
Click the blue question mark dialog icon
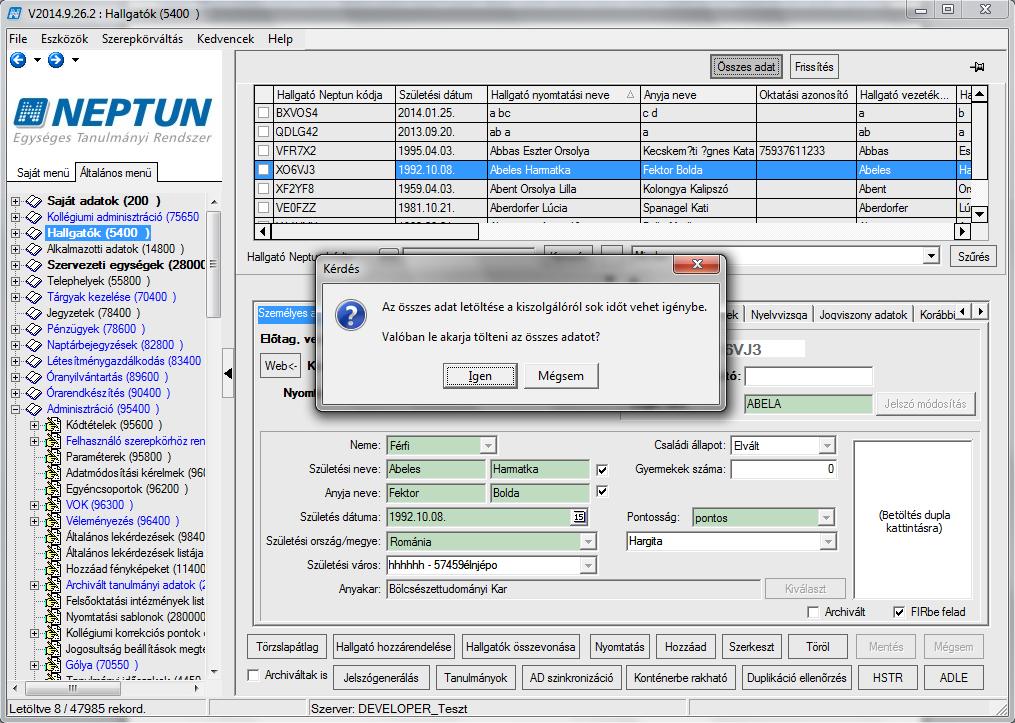point(351,315)
